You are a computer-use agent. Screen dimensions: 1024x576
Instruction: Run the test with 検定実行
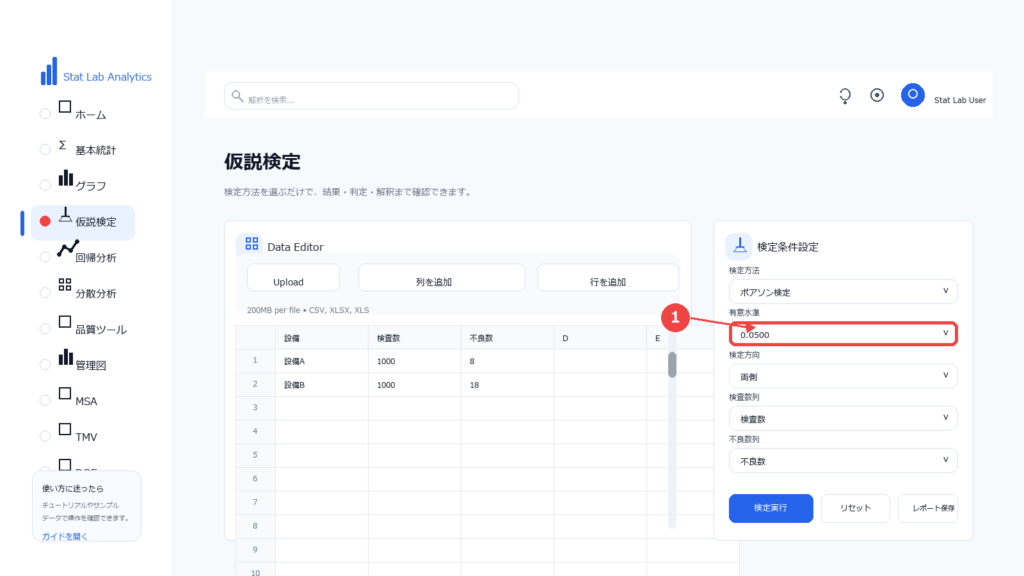point(771,508)
